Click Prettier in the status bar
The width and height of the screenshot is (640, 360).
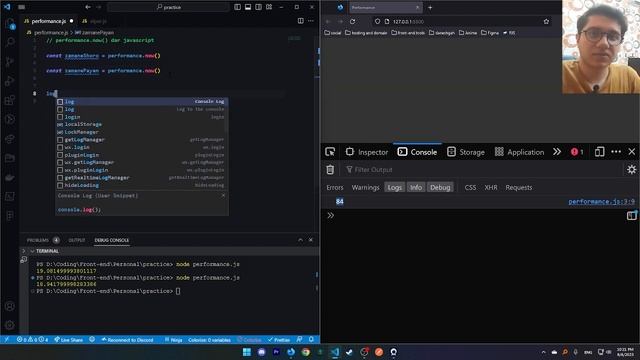point(279,339)
